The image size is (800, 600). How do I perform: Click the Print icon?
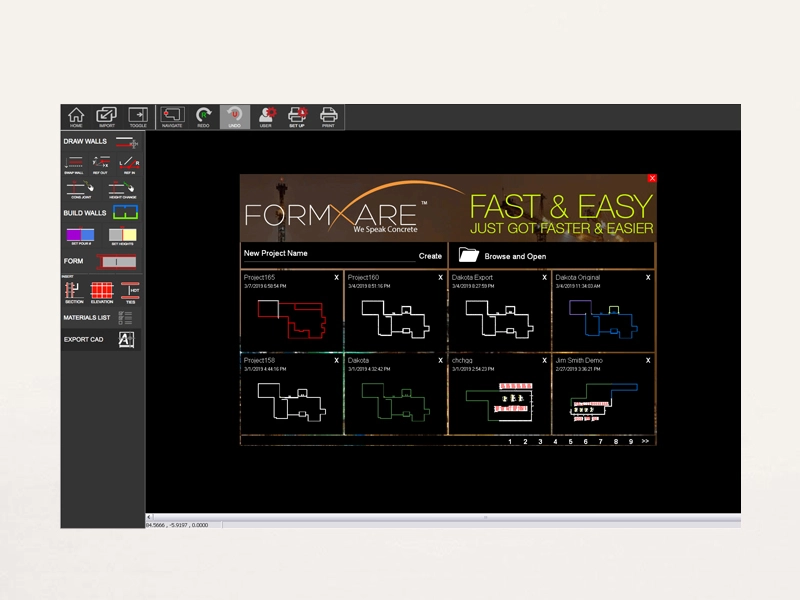(329, 117)
